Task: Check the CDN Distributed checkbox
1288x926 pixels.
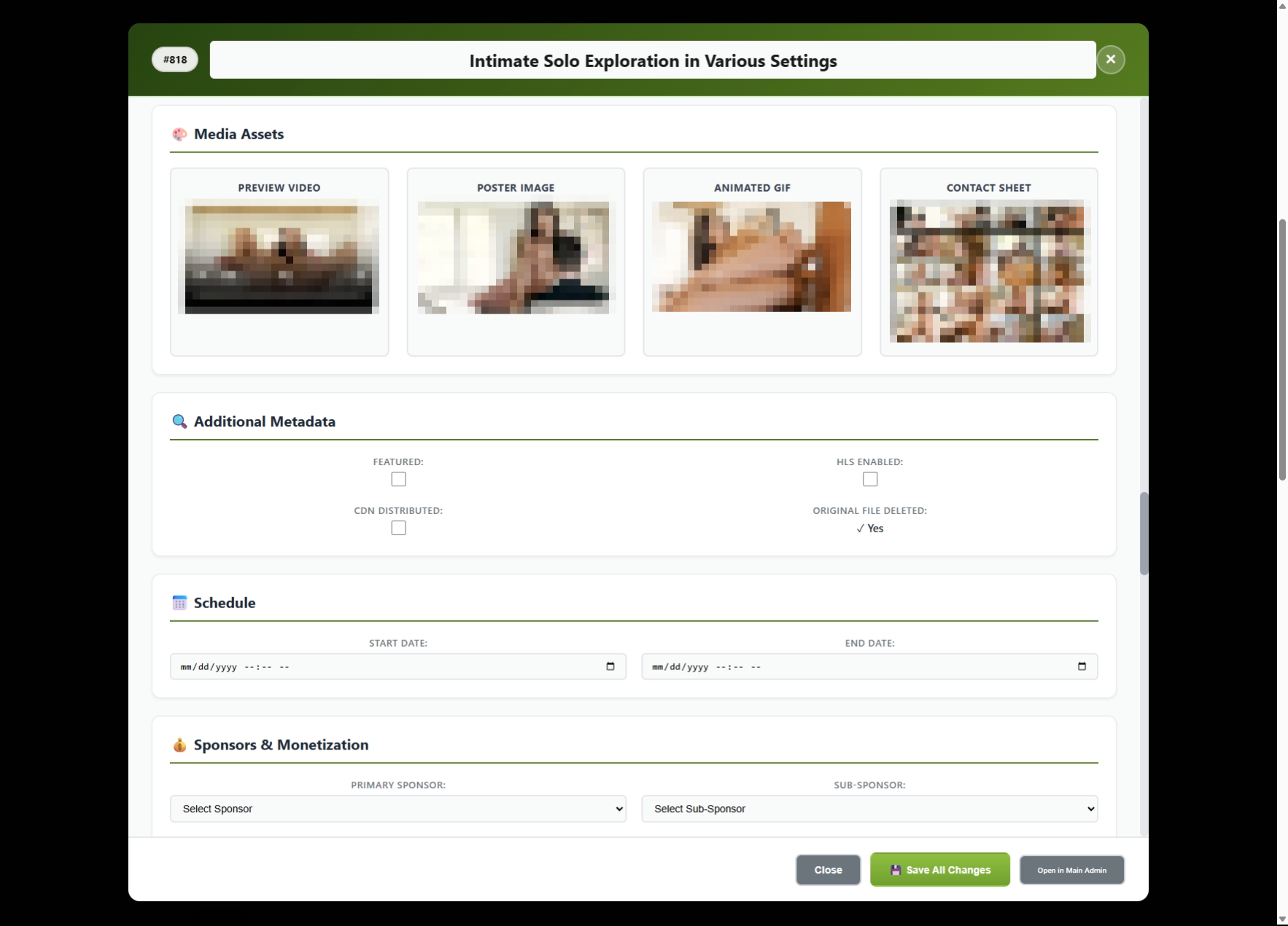Action: 398,528
